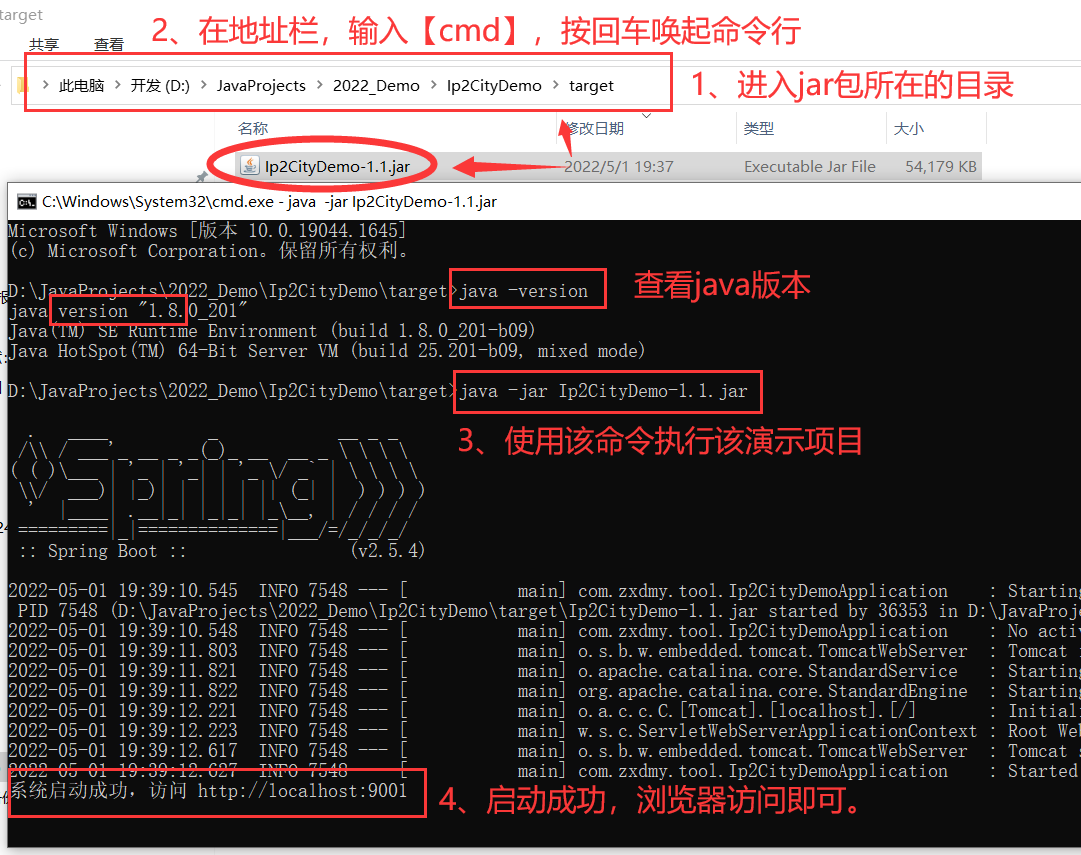Select the Ip2CityDemo-1.1.jar file icon

click(x=250, y=165)
